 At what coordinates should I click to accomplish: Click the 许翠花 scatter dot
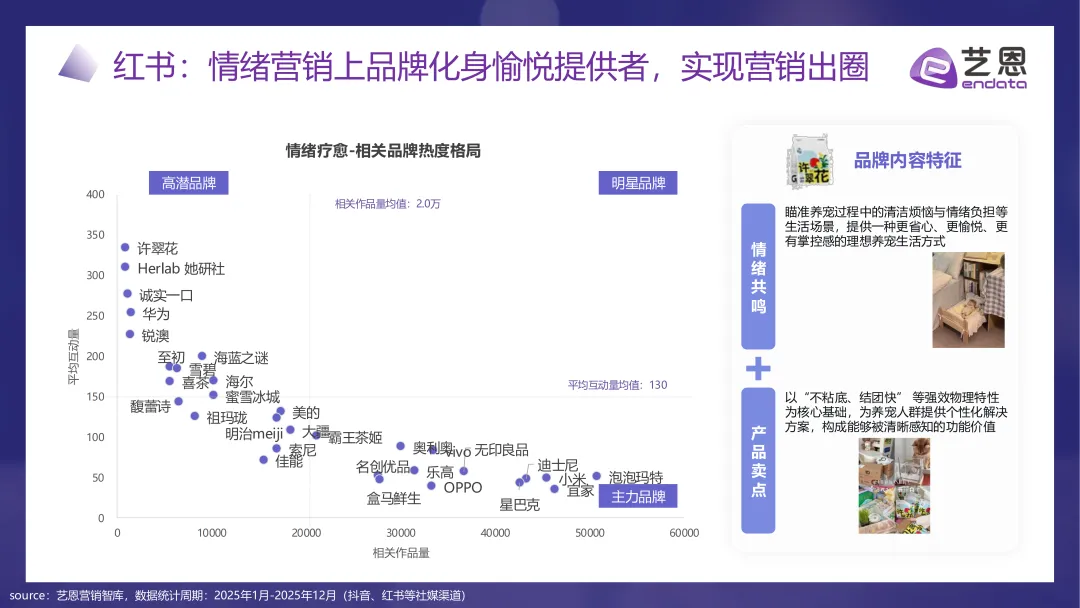point(125,247)
